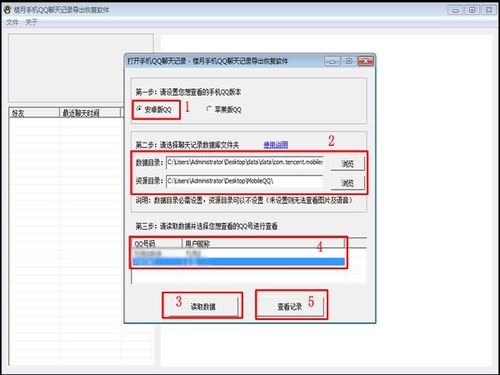Minimize the 打开手机QQ聊天记录 dialog
The image size is (500, 375).
332,61
